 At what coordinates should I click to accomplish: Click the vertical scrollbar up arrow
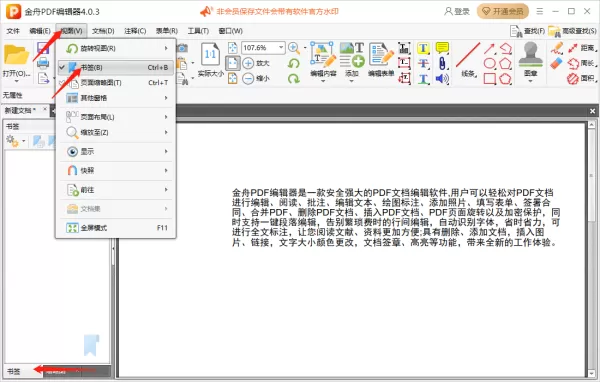592,125
